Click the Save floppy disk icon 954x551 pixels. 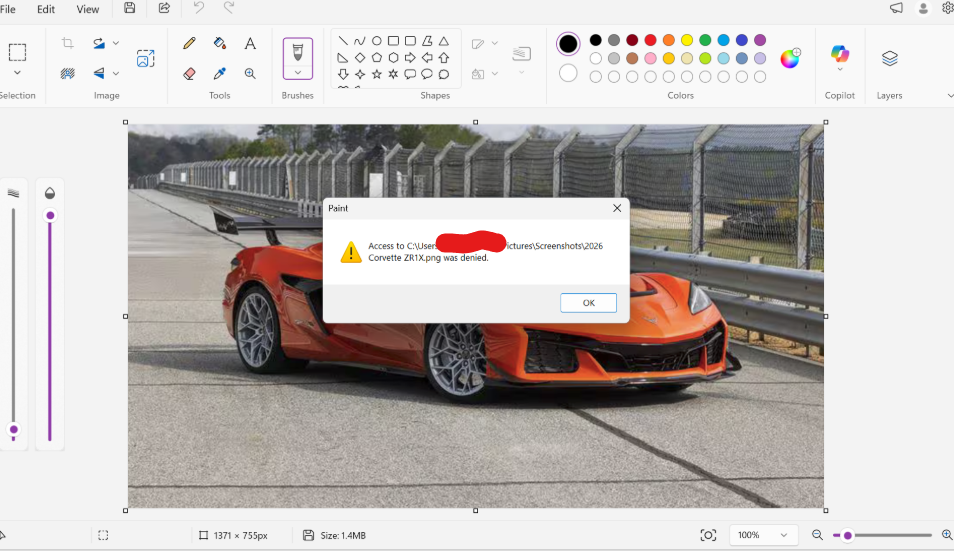tap(130, 8)
